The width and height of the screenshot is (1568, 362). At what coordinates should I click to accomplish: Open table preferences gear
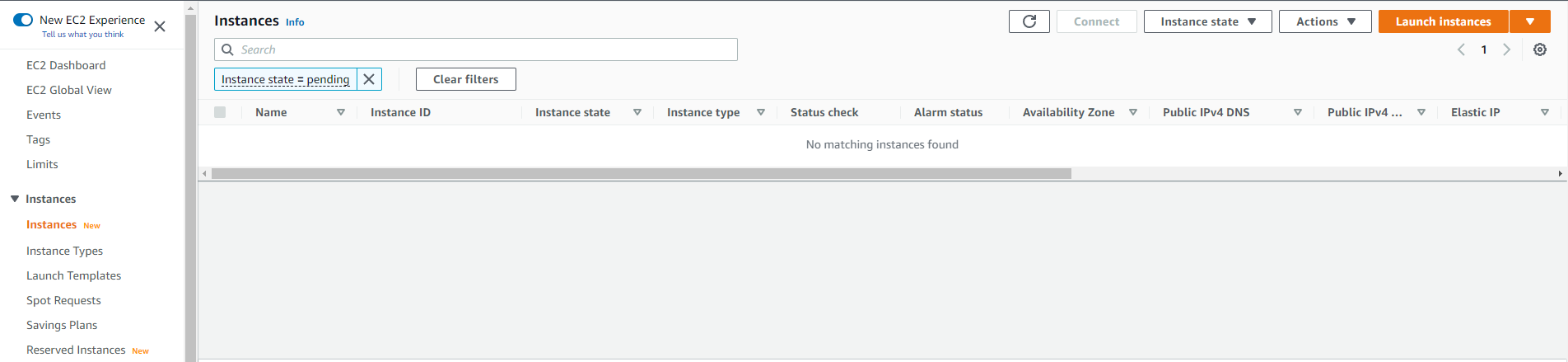click(x=1540, y=49)
